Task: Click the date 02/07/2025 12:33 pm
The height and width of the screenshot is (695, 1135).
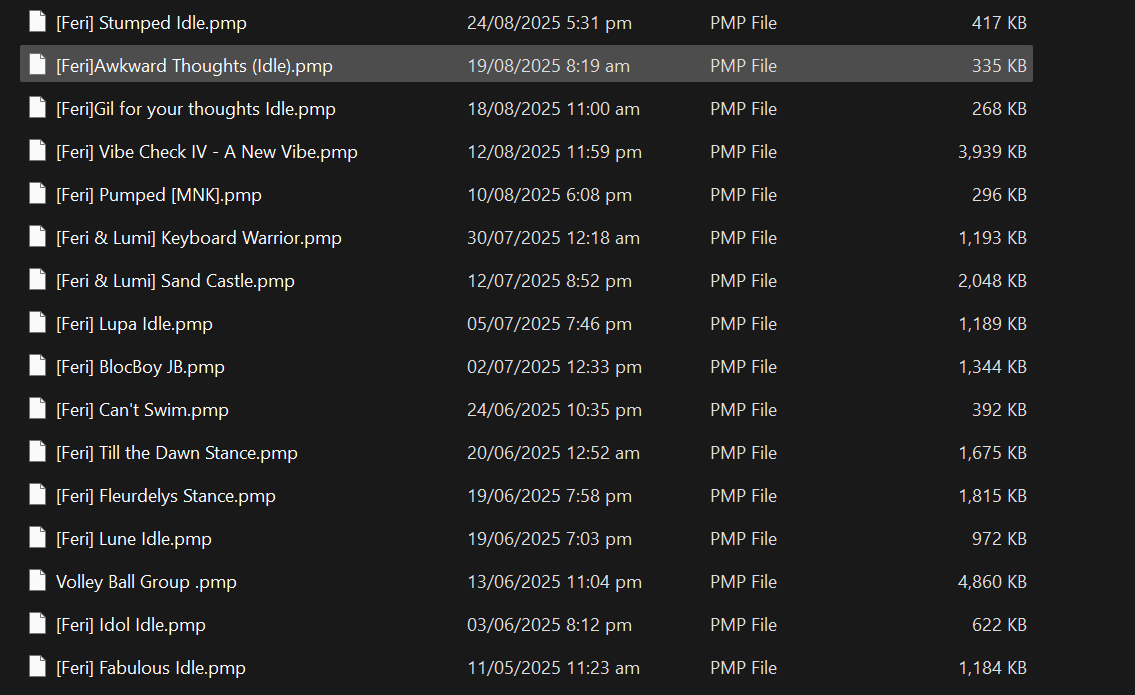Action: [554, 367]
